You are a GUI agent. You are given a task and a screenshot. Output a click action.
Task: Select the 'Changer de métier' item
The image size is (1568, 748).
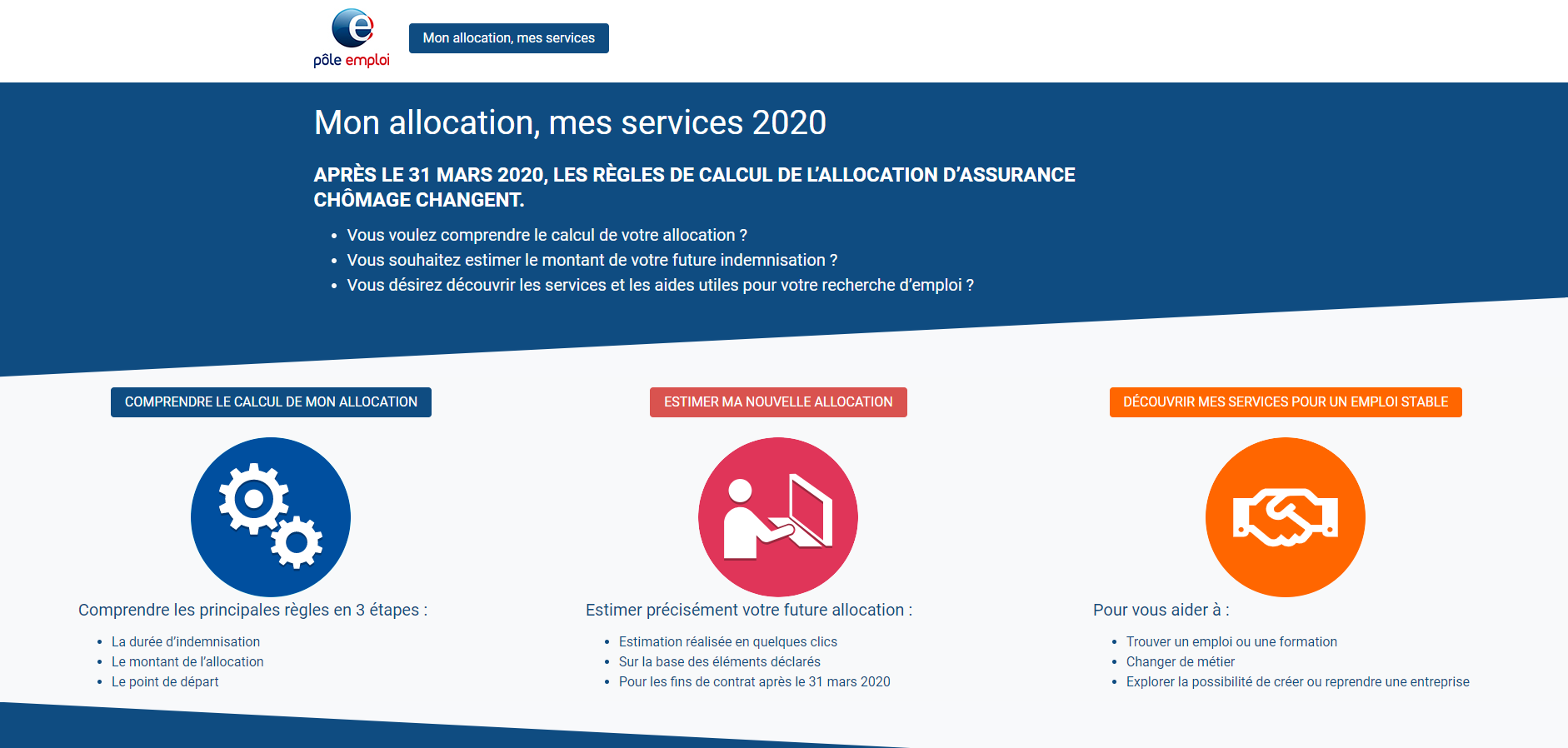coord(1181,661)
